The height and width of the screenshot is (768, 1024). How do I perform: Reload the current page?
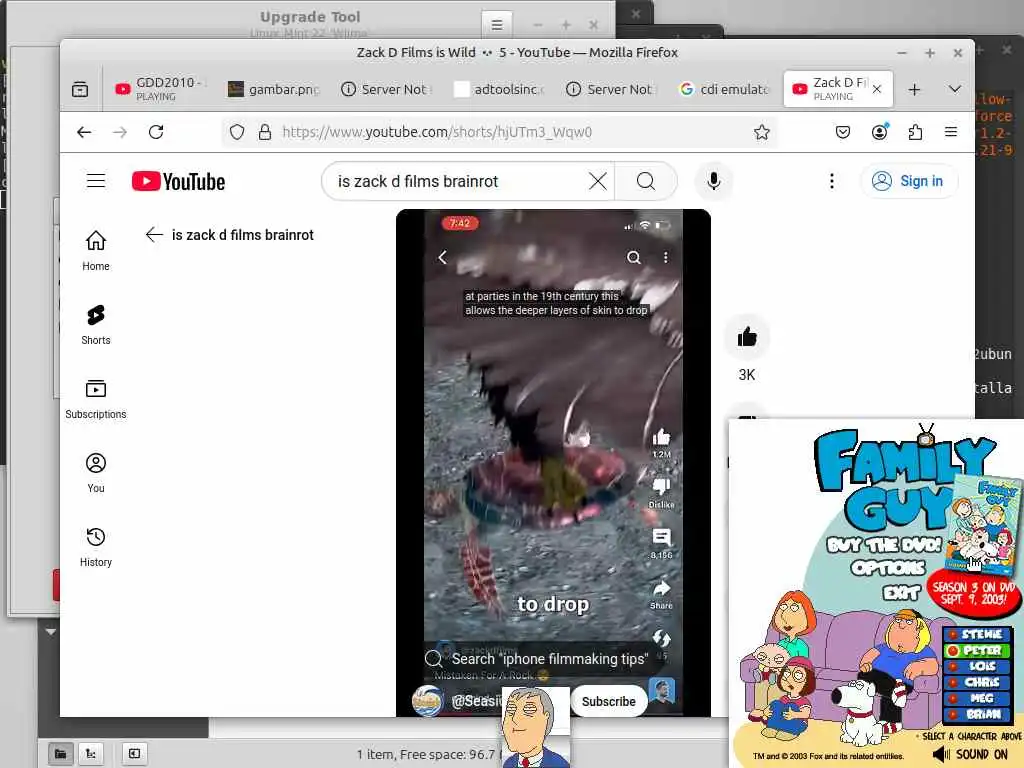[x=156, y=132]
